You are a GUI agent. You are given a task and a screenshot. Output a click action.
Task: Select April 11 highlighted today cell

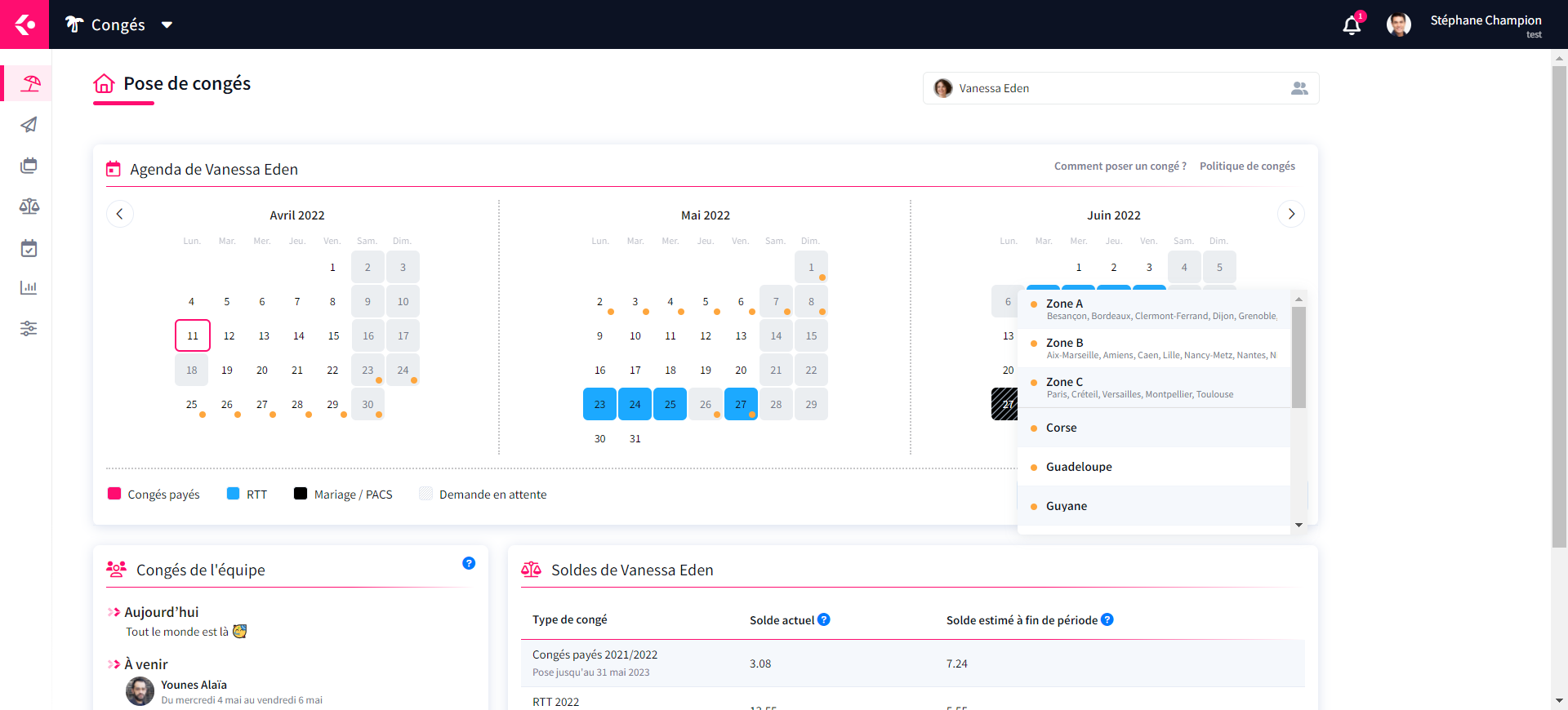193,335
